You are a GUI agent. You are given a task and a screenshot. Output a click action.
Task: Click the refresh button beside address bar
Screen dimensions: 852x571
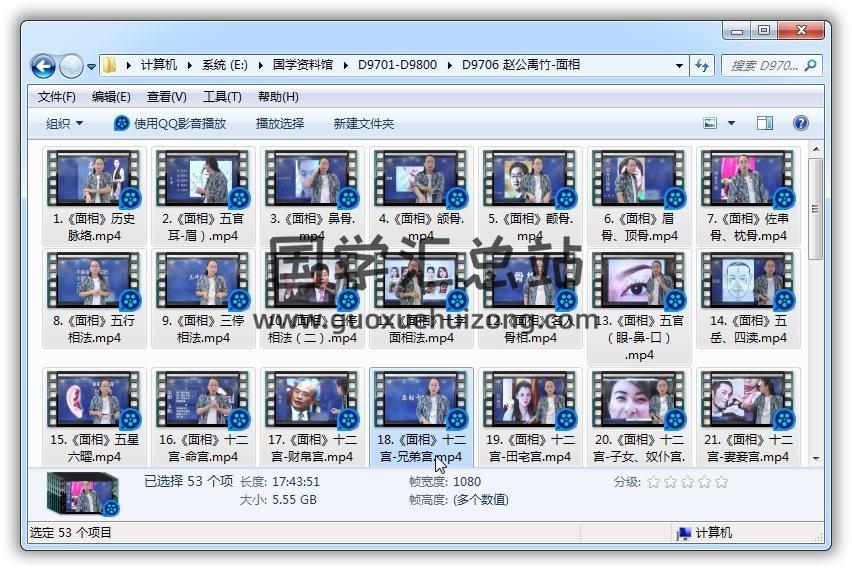[702, 66]
